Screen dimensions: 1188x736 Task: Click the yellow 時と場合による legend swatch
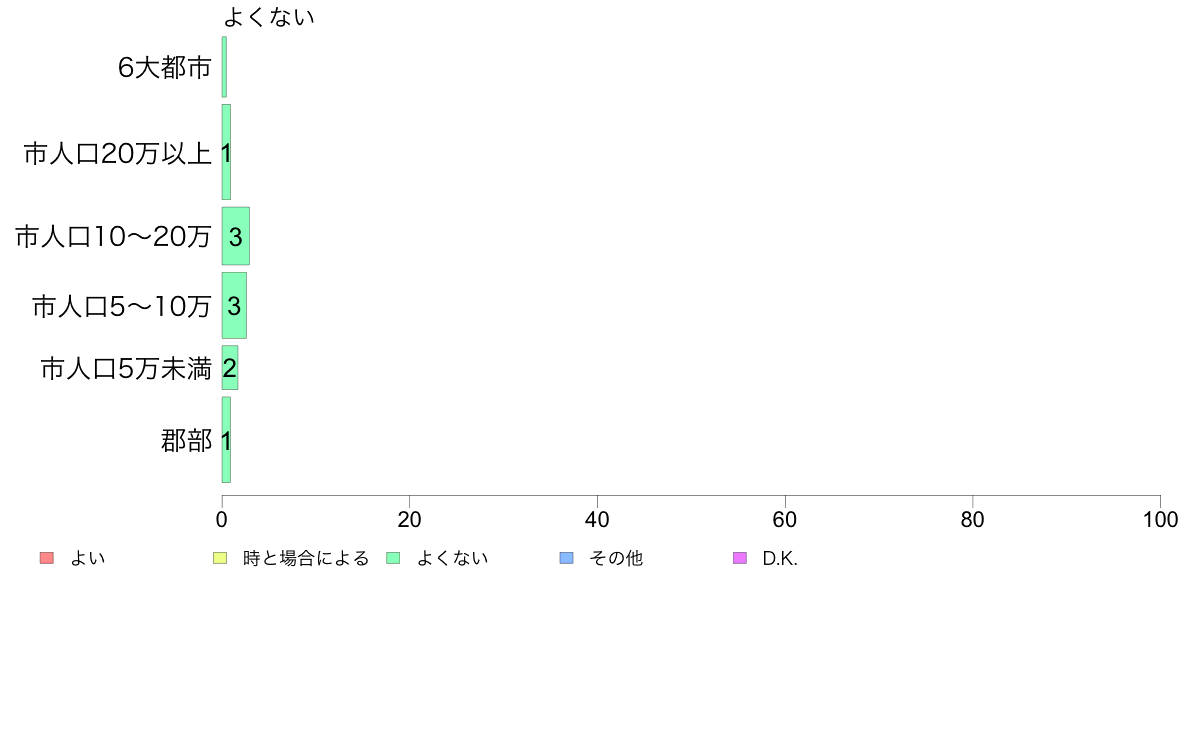tap(220, 558)
